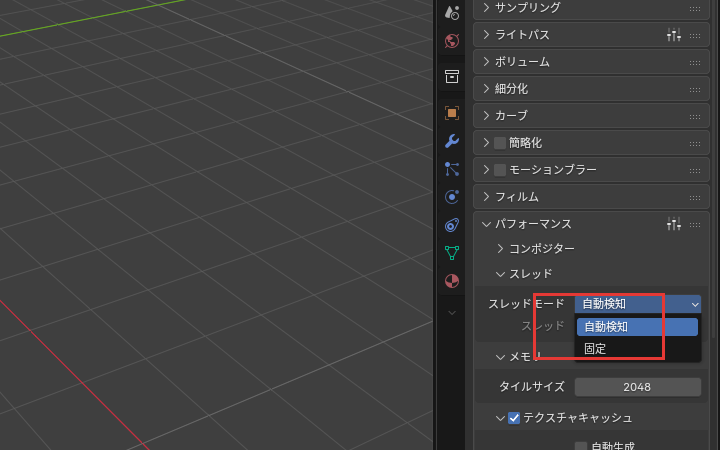Expand the ボリューム panel
This screenshot has width=720, height=450.
(486, 62)
